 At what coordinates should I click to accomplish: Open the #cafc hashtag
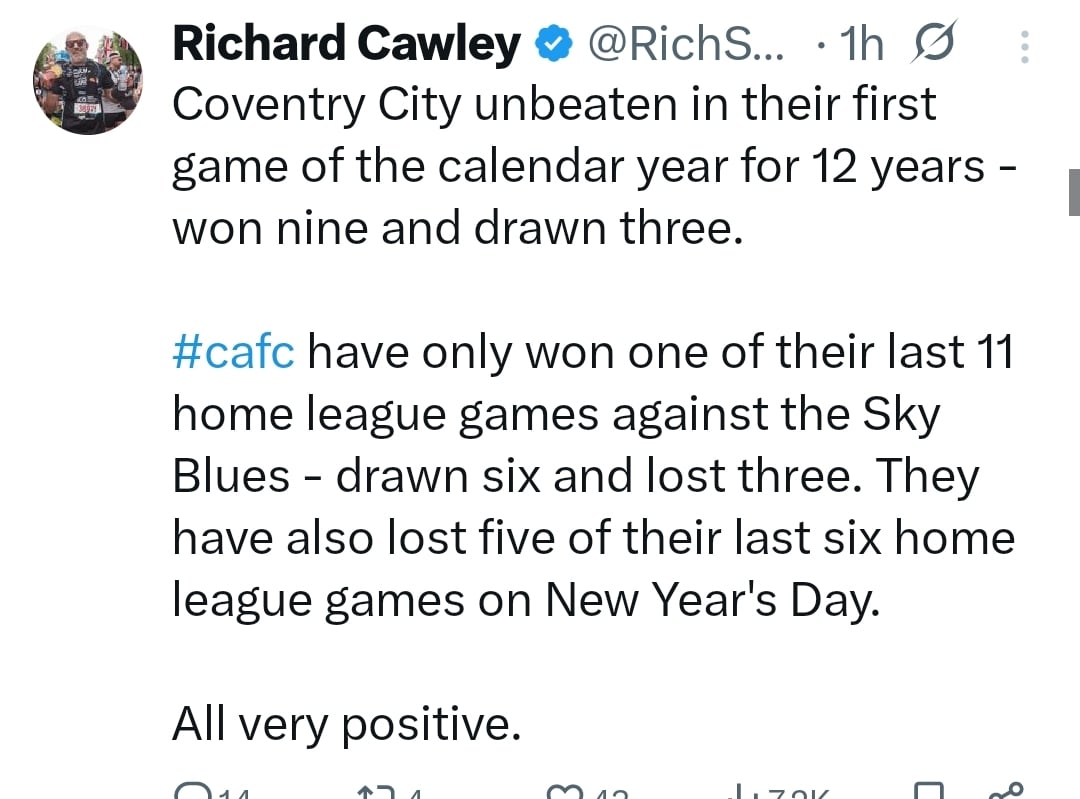coord(233,352)
